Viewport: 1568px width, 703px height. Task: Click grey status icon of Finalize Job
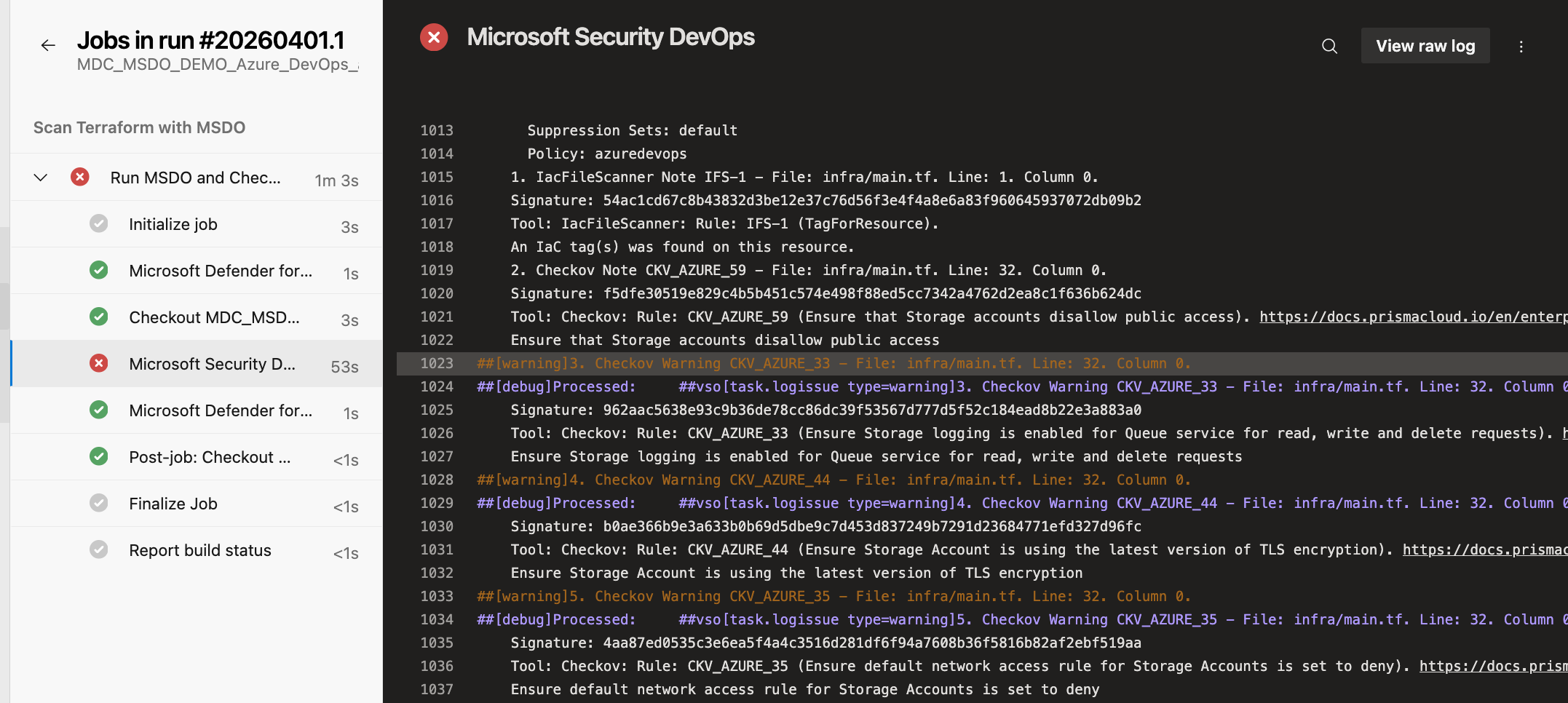click(99, 503)
